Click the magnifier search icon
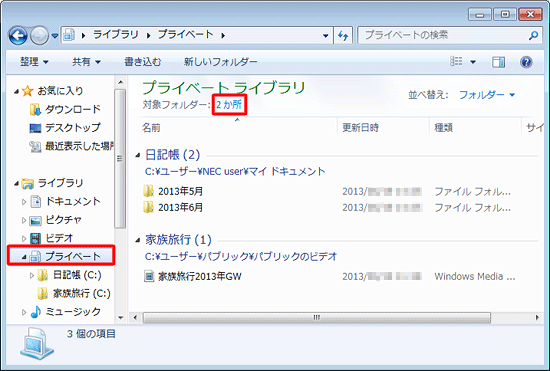The image size is (550, 371). coord(534,35)
